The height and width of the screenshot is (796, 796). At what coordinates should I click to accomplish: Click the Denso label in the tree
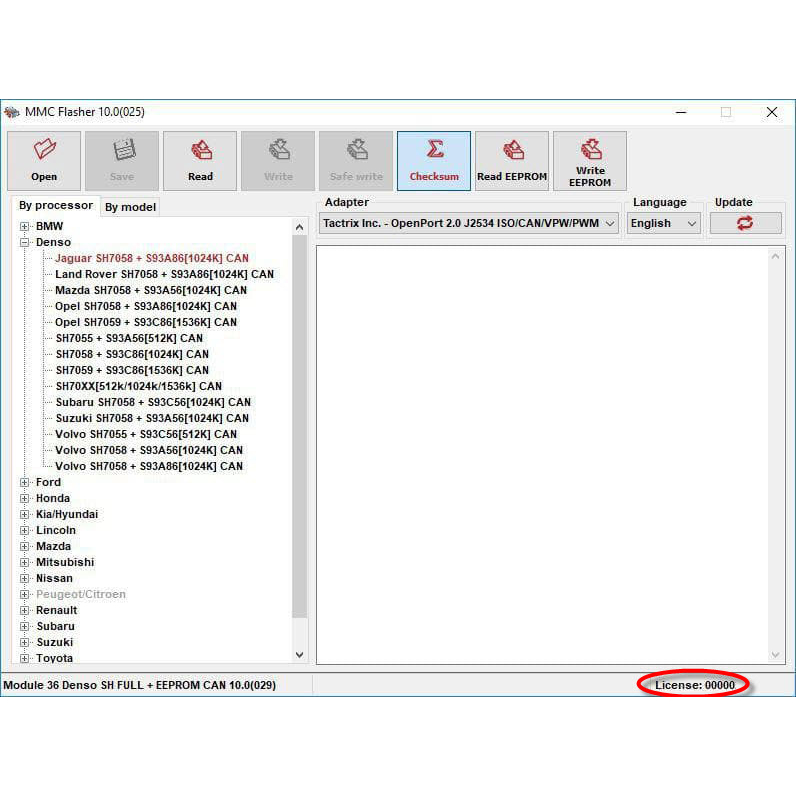coord(53,242)
